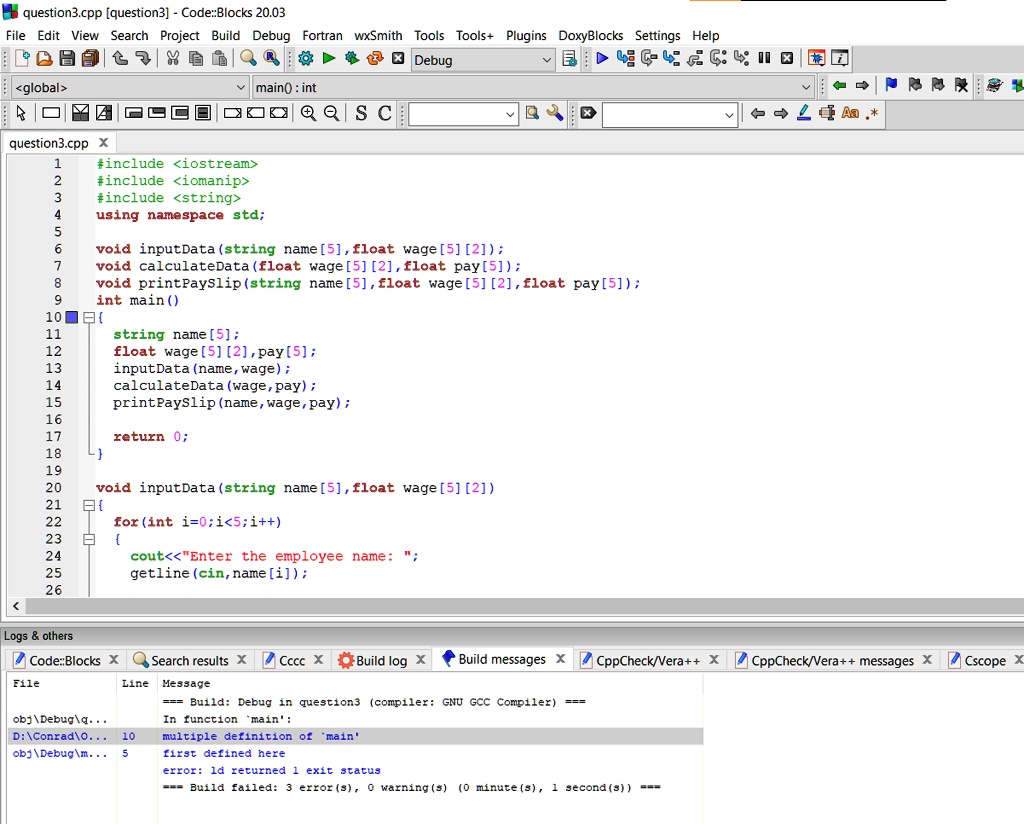Toggle bookmark flag icon
Image resolution: width=1024 pixels, height=824 pixels.
point(891,85)
